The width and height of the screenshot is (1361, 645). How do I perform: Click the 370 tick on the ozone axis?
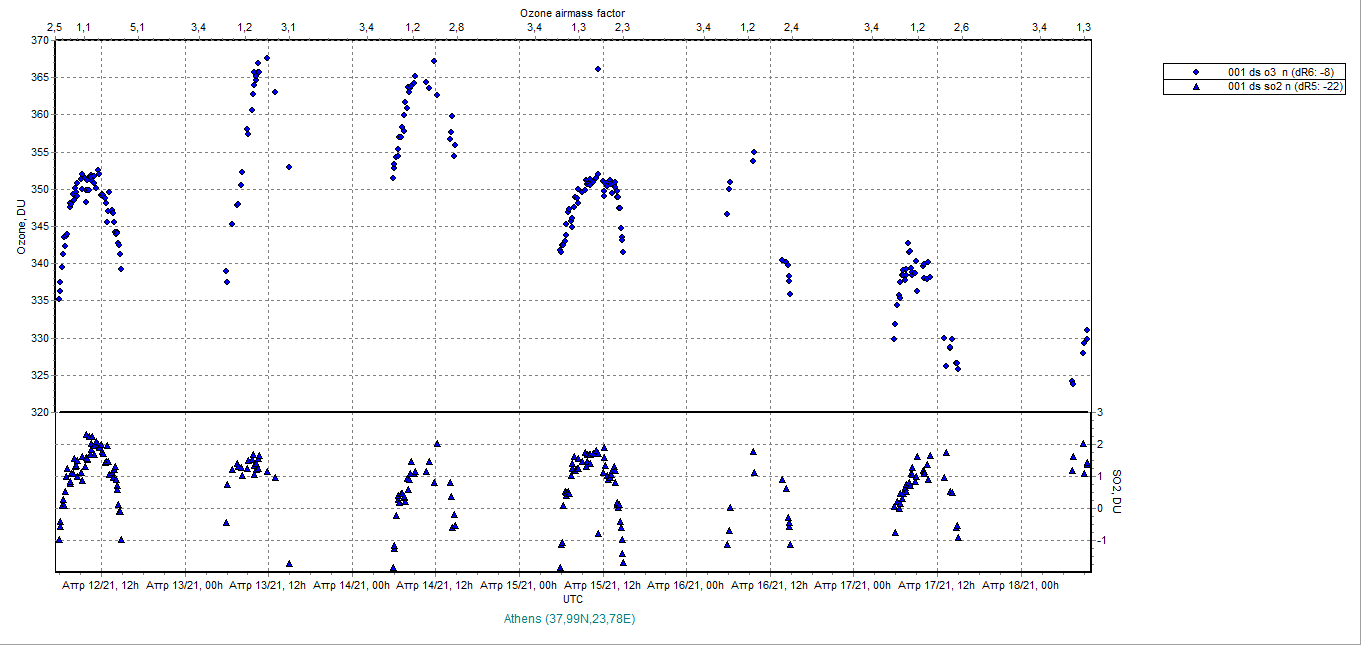point(39,41)
